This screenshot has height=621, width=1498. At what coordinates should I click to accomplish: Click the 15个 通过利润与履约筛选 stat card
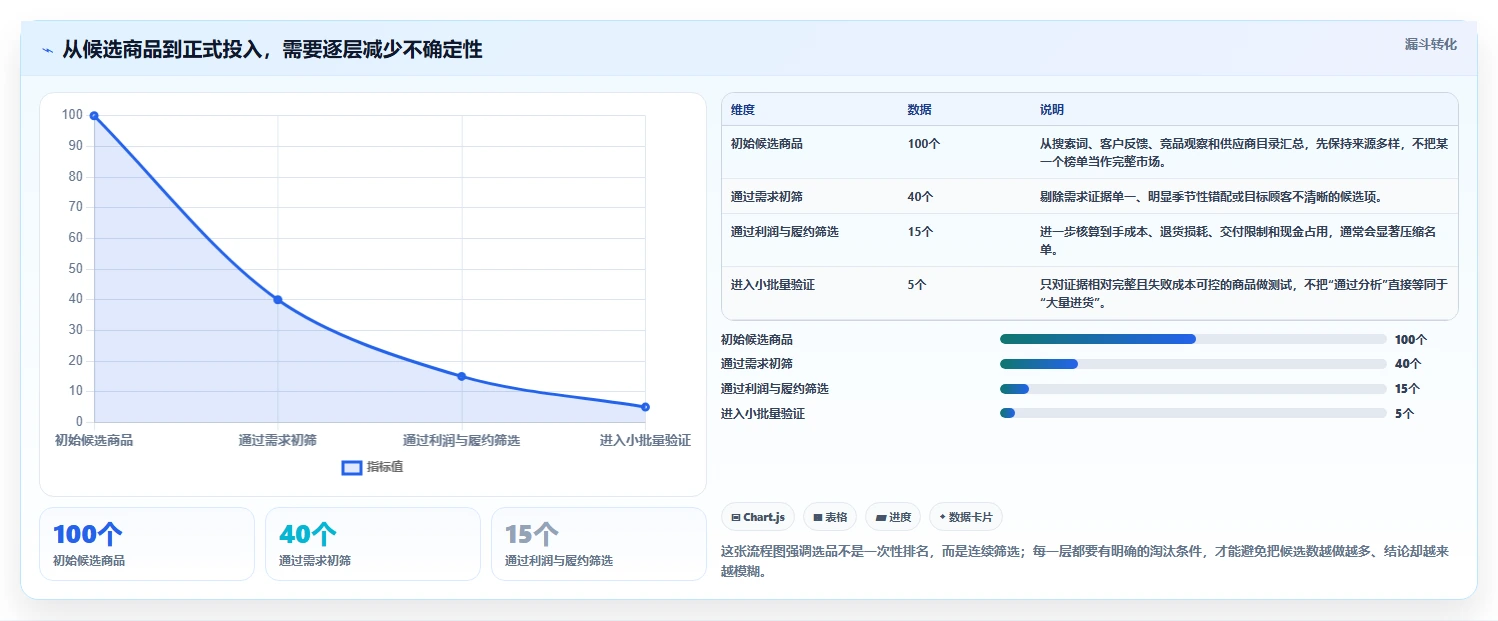pos(599,544)
